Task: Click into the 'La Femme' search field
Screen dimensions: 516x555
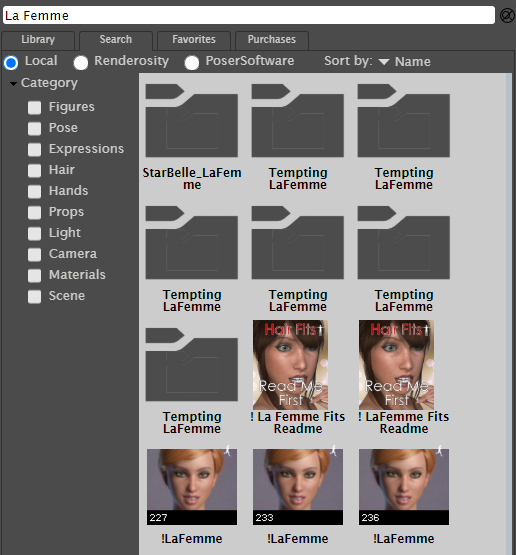Action: pyautogui.click(x=249, y=16)
